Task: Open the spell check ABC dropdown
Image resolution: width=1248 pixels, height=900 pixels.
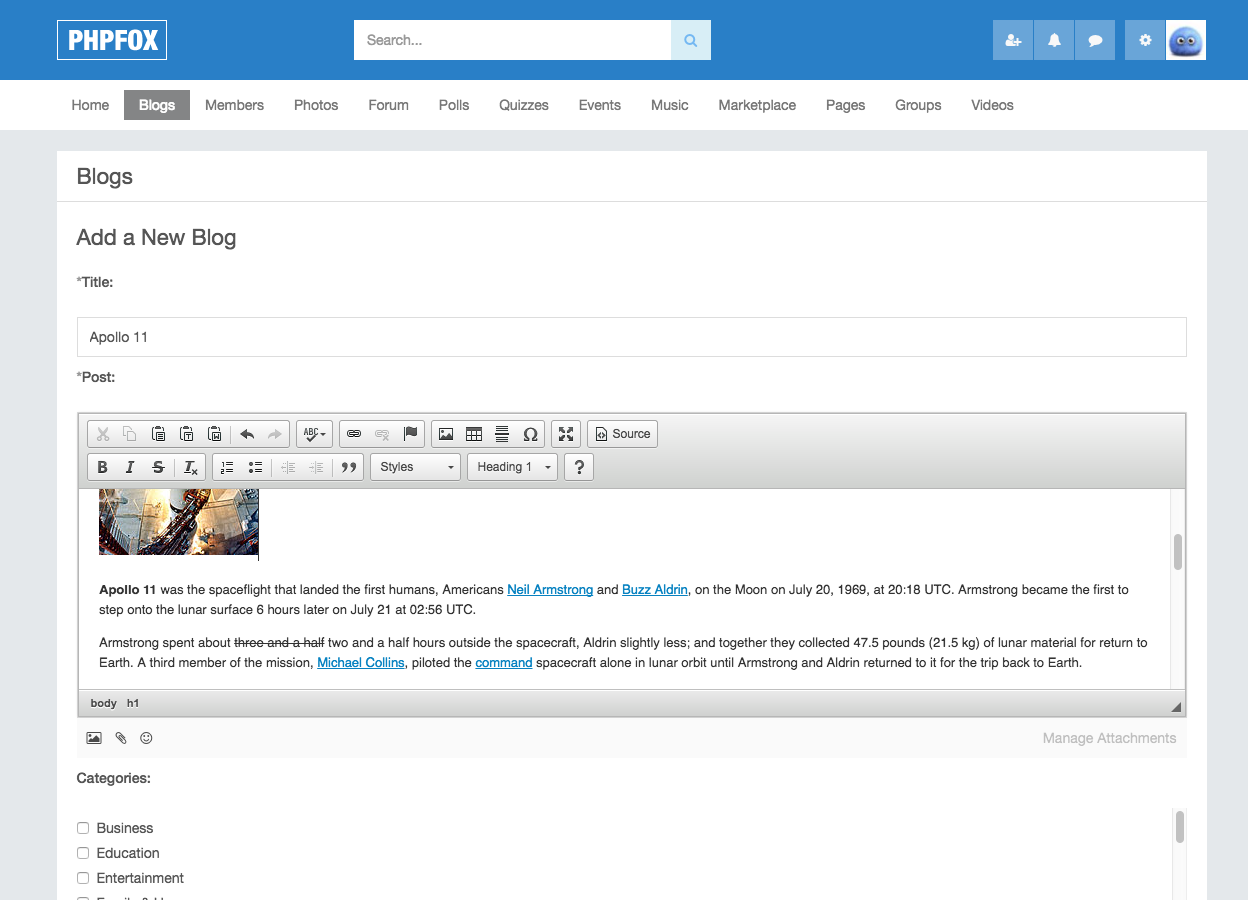Action: point(314,434)
